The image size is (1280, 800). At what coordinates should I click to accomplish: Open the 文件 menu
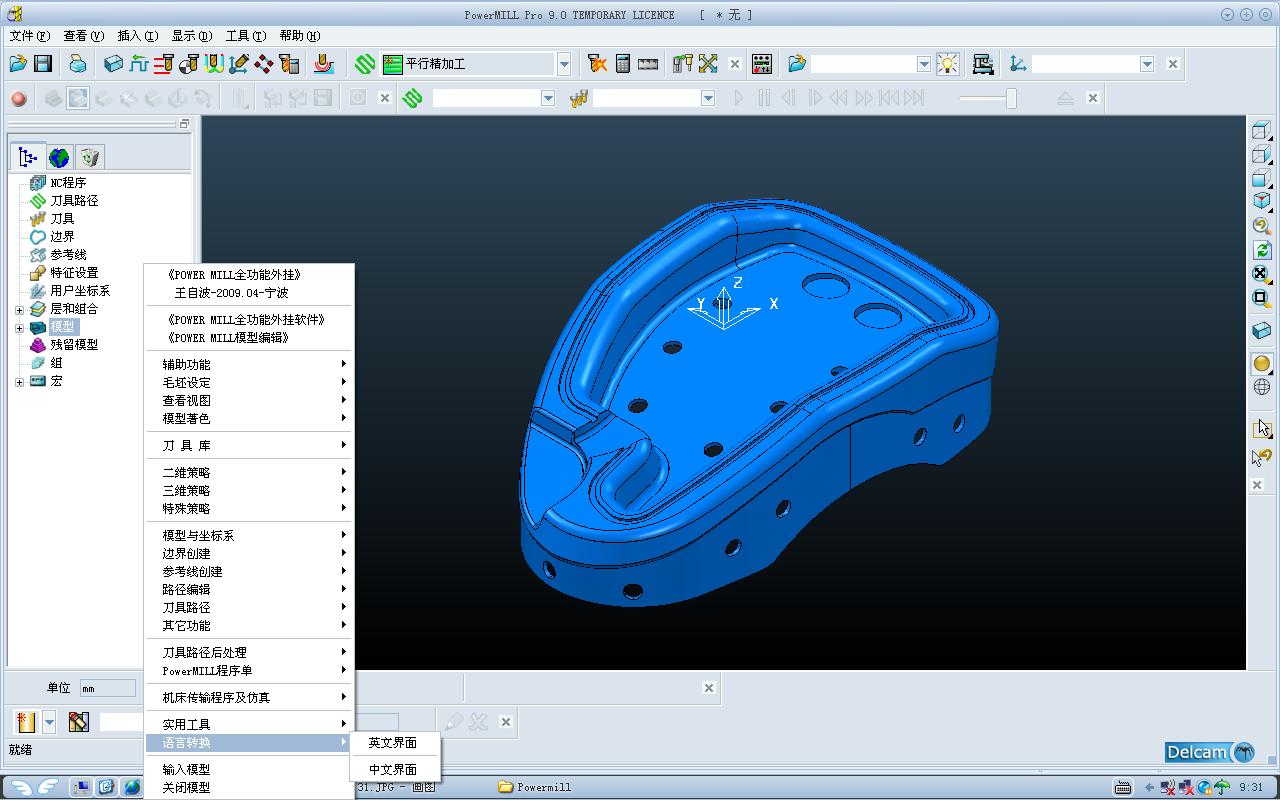pyautogui.click(x=29, y=36)
